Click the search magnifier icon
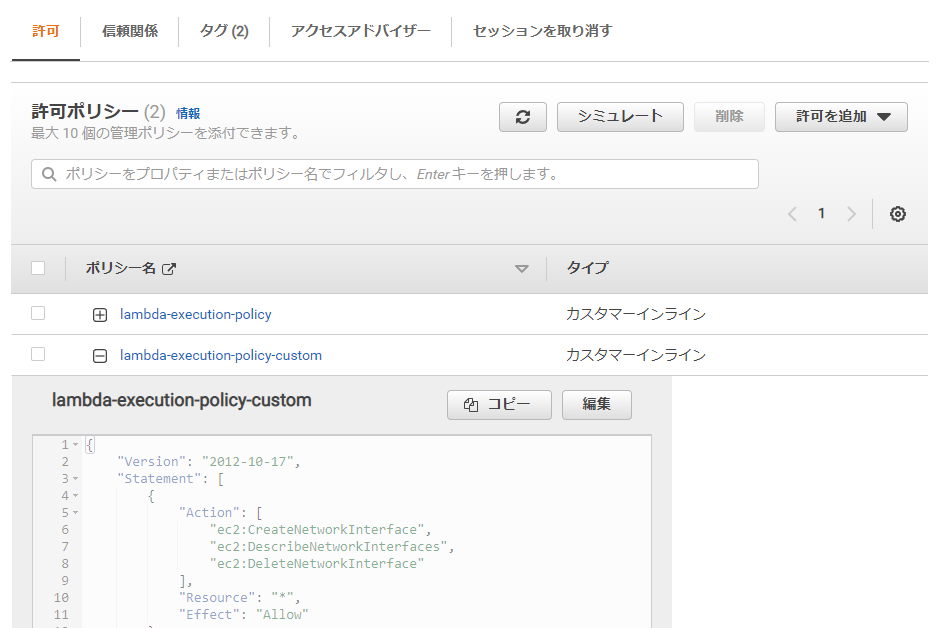941x628 pixels. pos(49,174)
